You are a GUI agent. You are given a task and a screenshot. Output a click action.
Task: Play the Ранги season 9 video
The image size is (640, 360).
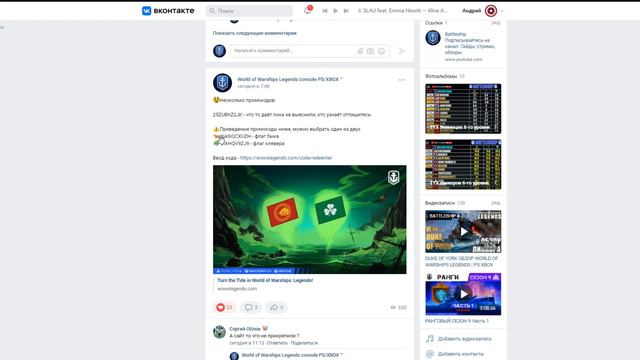click(463, 294)
